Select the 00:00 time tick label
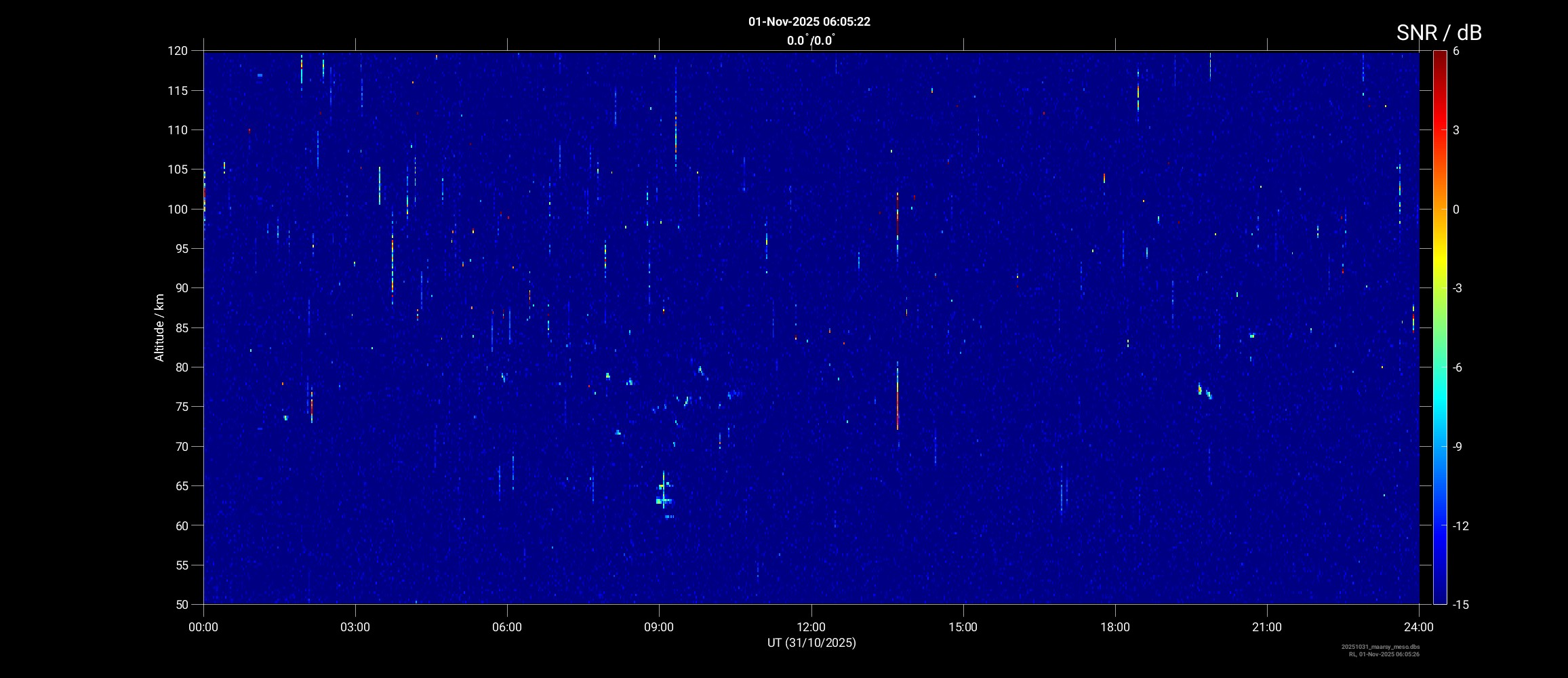The image size is (1568, 678). click(x=203, y=627)
